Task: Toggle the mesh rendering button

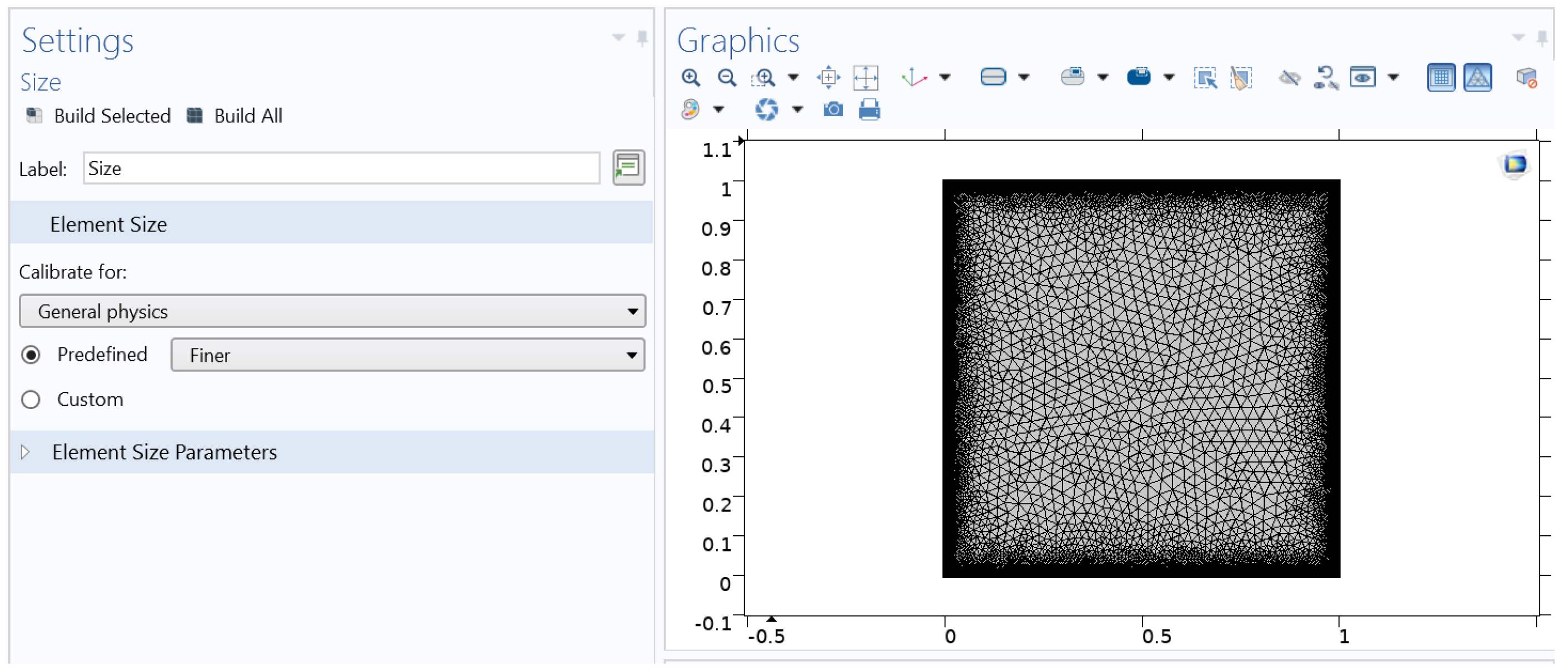Action: (x=1477, y=77)
